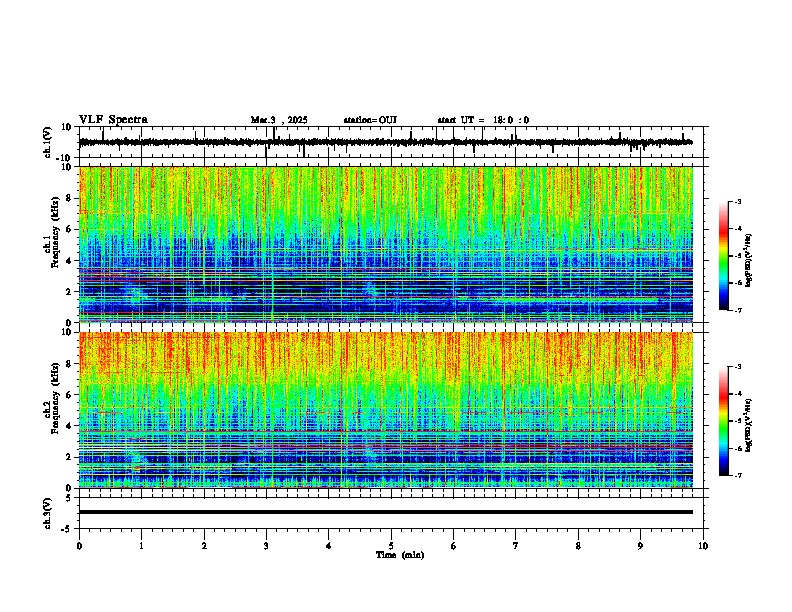Screen dimensions: 792x612
Task: Click the "-3" tick on ch.2 colorbar
Action: (x=738, y=367)
